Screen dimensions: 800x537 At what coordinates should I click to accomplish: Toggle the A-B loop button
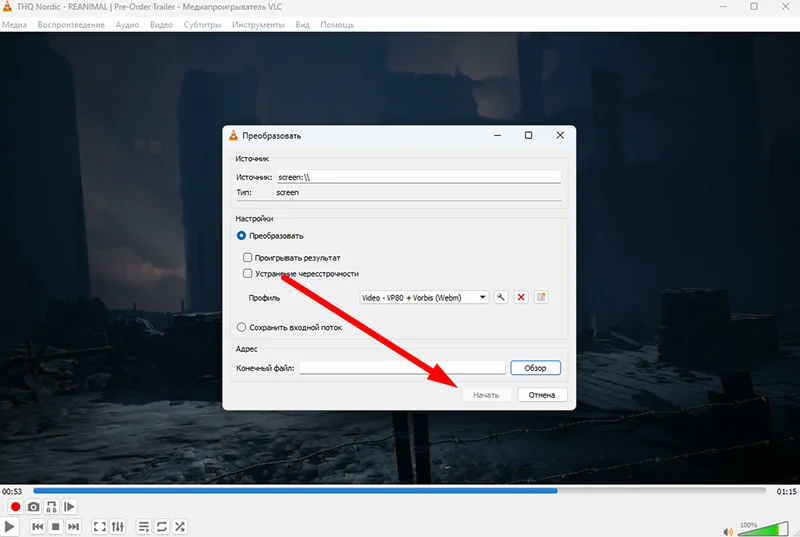point(51,507)
